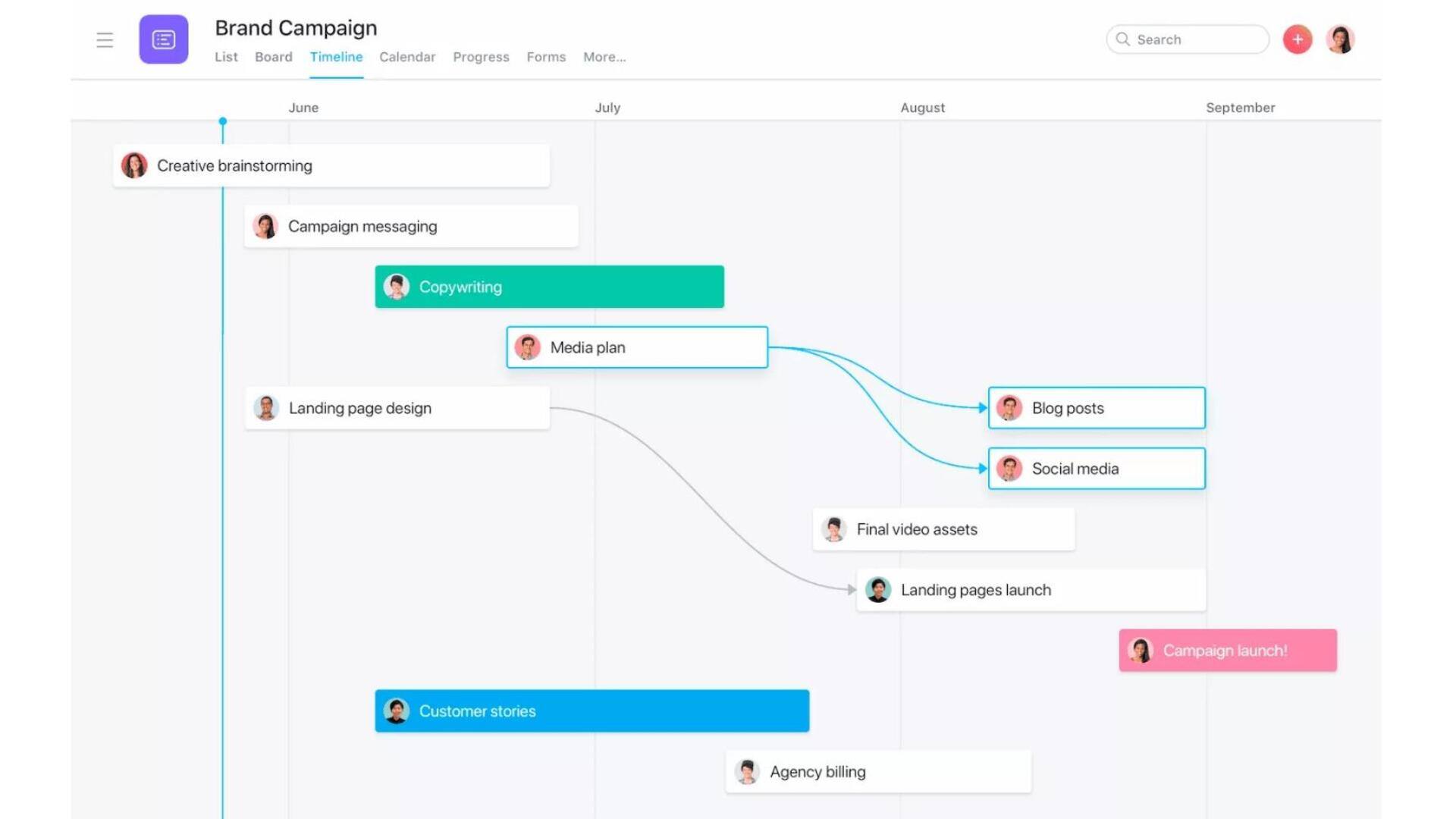Click the Forms view icon

(x=546, y=56)
